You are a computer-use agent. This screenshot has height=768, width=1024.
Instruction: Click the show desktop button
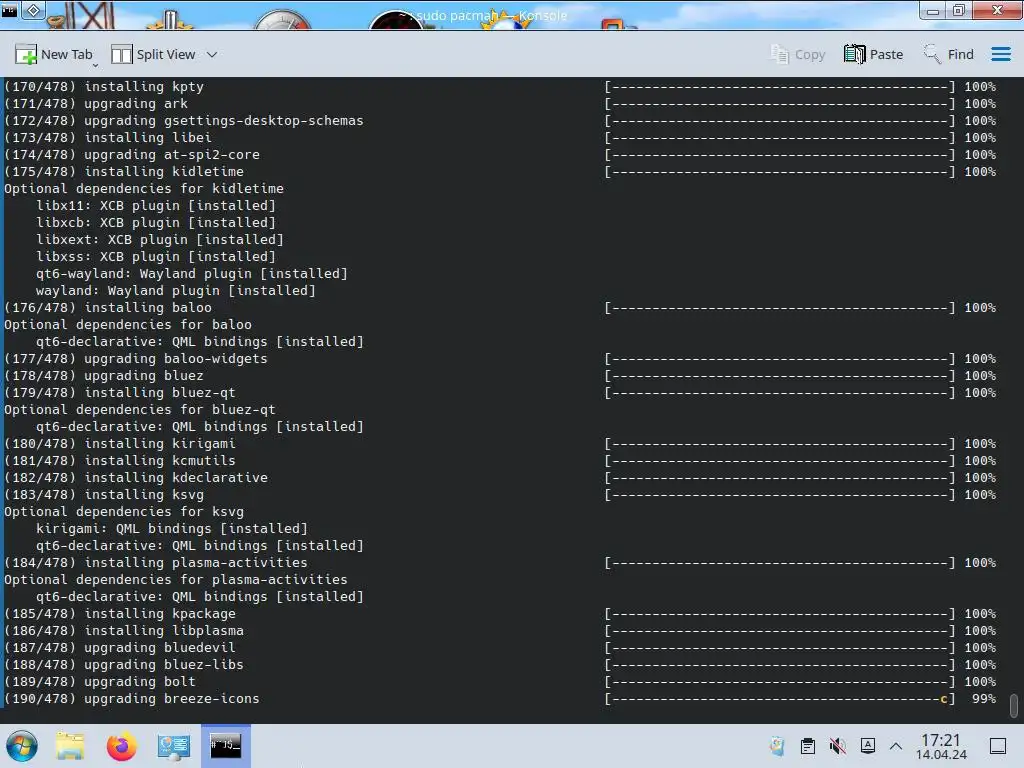[998, 746]
